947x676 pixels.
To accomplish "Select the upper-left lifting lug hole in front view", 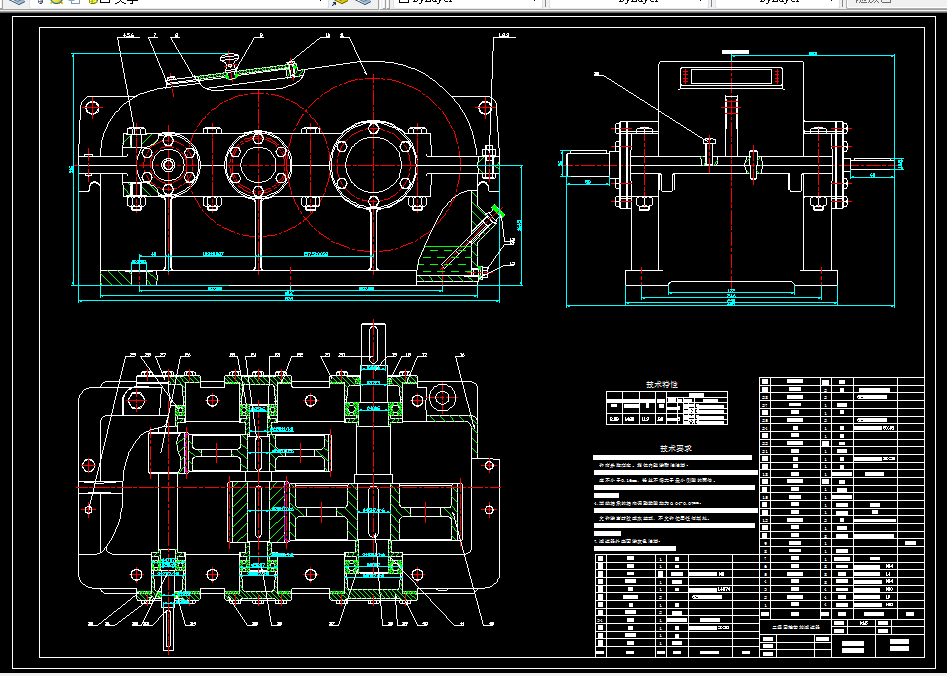I will click(92, 108).
